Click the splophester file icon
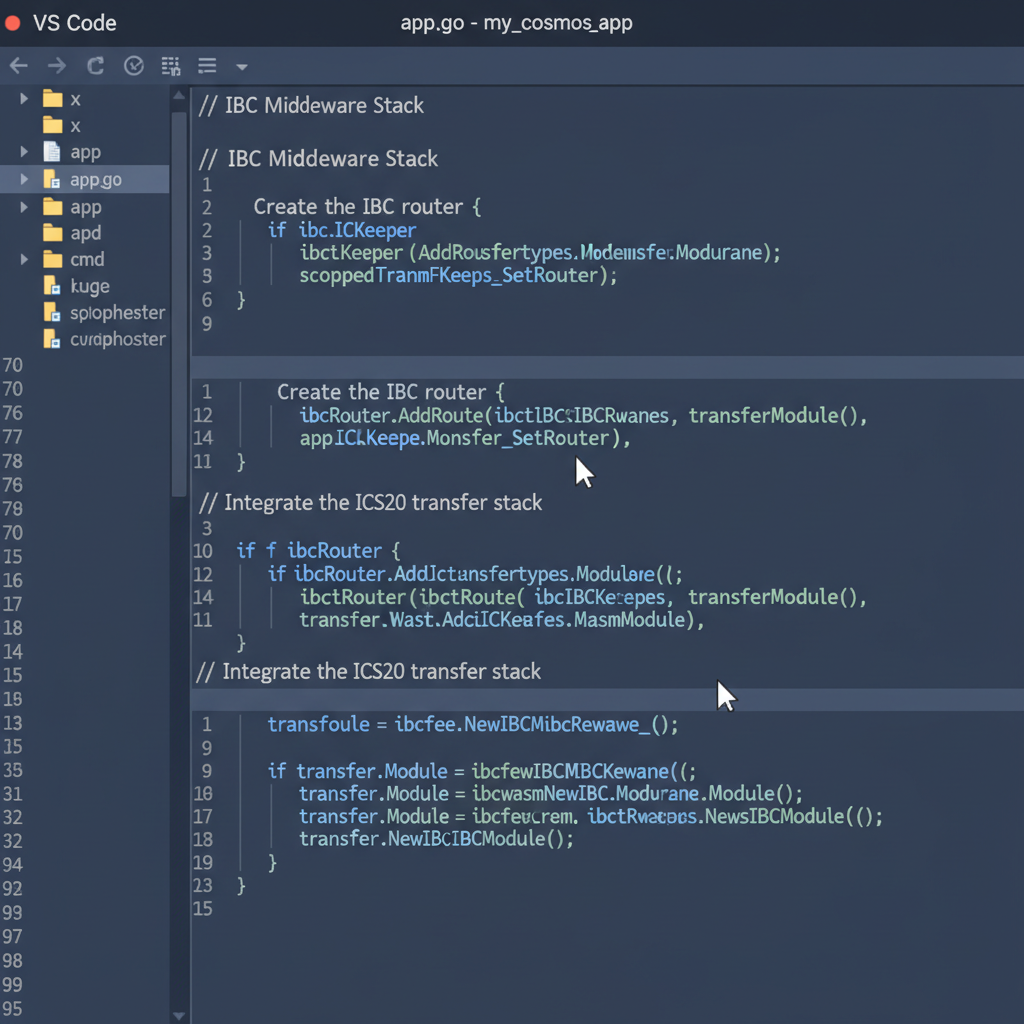This screenshot has height=1024, width=1024. (52, 312)
